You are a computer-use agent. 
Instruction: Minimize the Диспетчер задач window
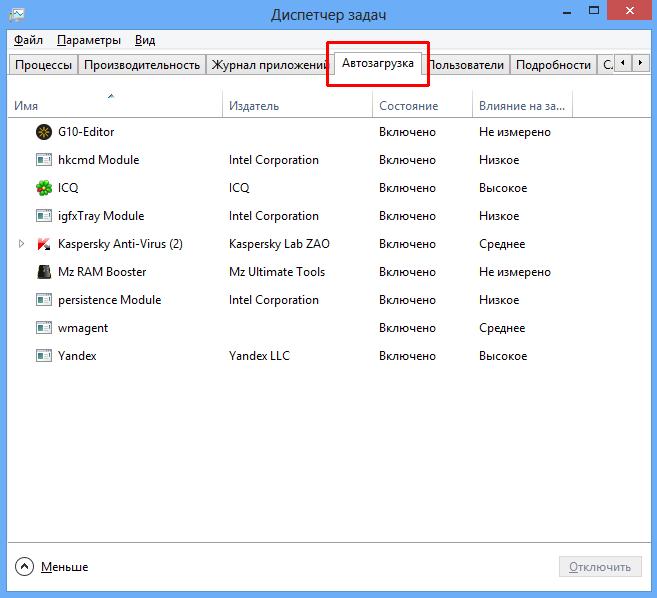tap(567, 11)
